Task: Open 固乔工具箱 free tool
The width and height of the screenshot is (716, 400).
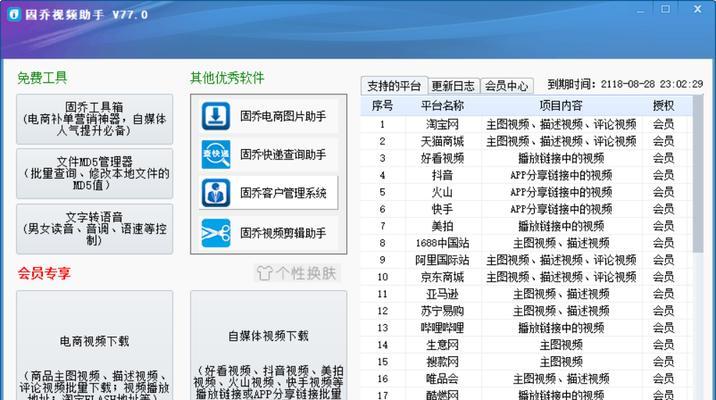Action: tap(95, 119)
